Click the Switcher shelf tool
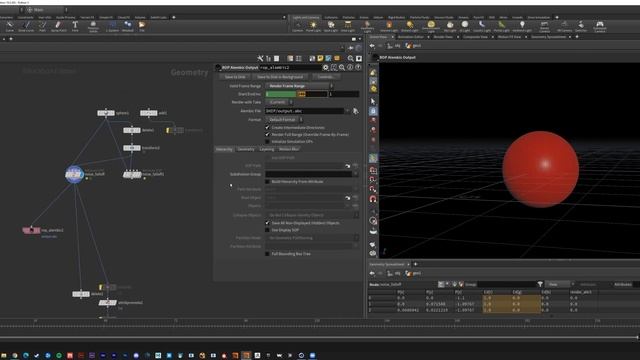The width and height of the screenshot is (640, 360). [x=581, y=27]
